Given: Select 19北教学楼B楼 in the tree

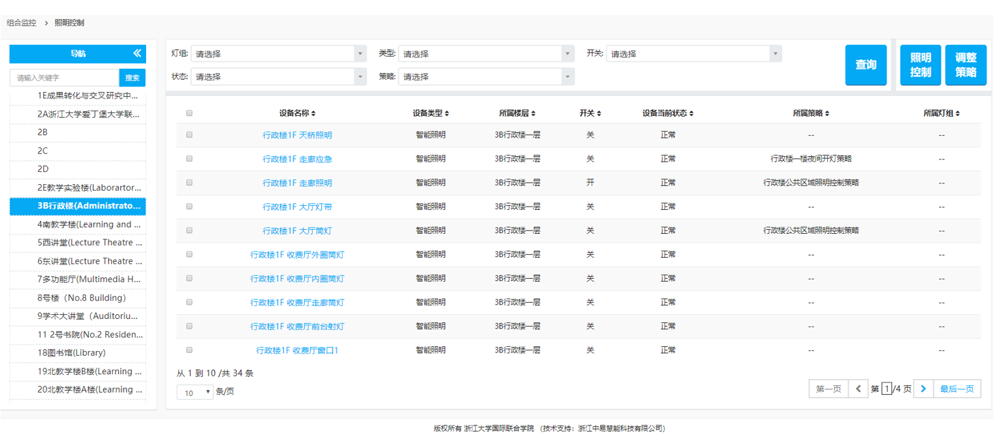Looking at the screenshot, I should point(87,371).
